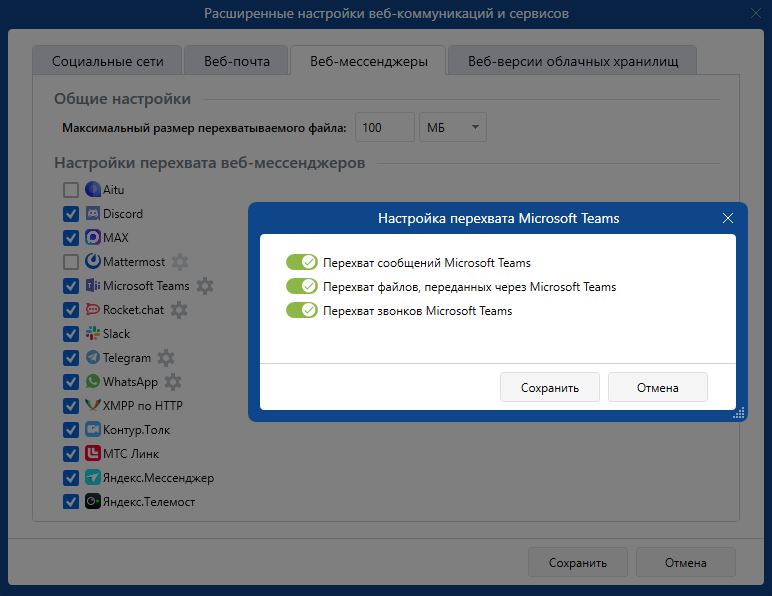Click Сохранить in main settings window
Image resolution: width=772 pixels, height=596 pixels.
(x=578, y=563)
